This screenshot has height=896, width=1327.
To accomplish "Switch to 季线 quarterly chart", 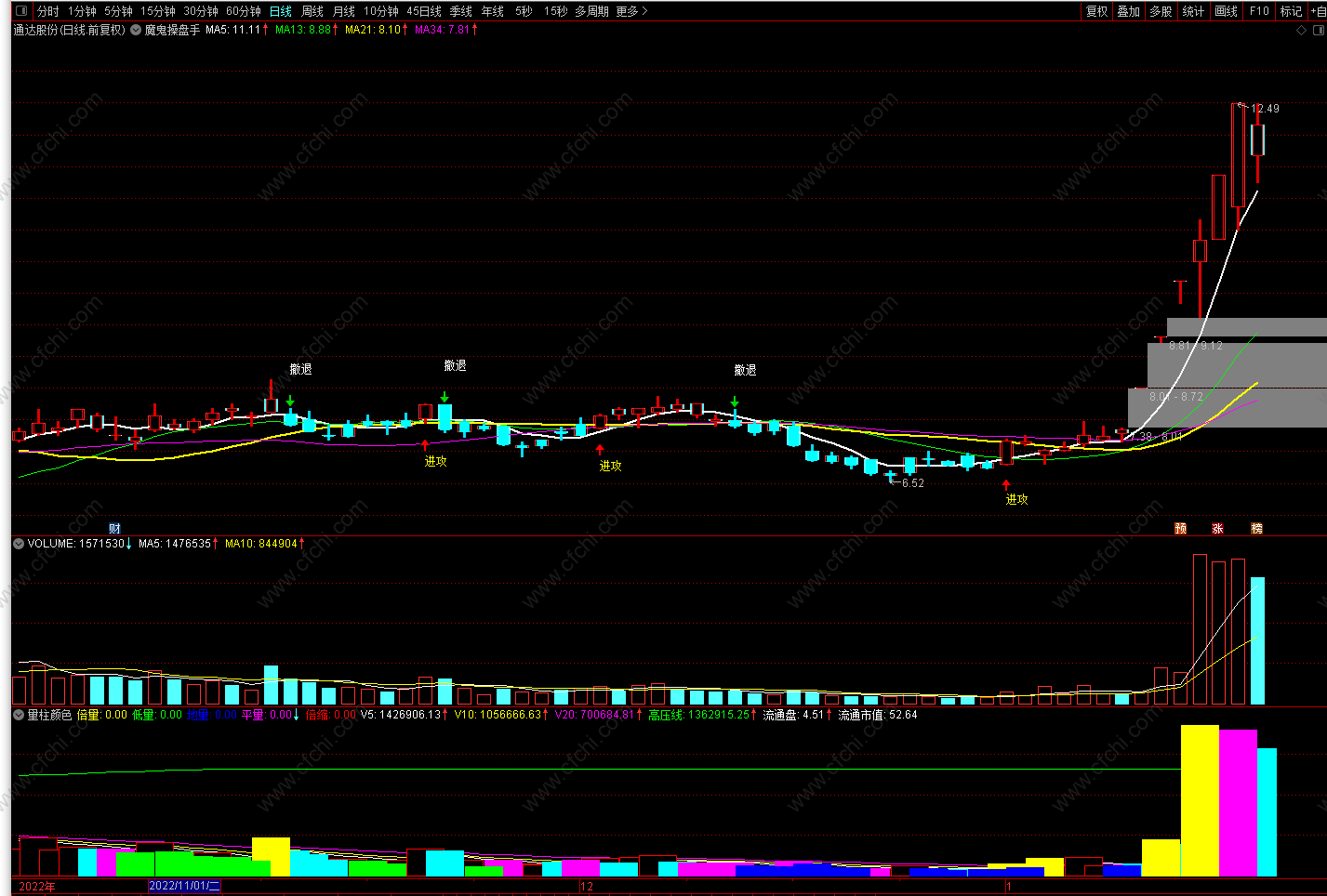I will coord(461,11).
